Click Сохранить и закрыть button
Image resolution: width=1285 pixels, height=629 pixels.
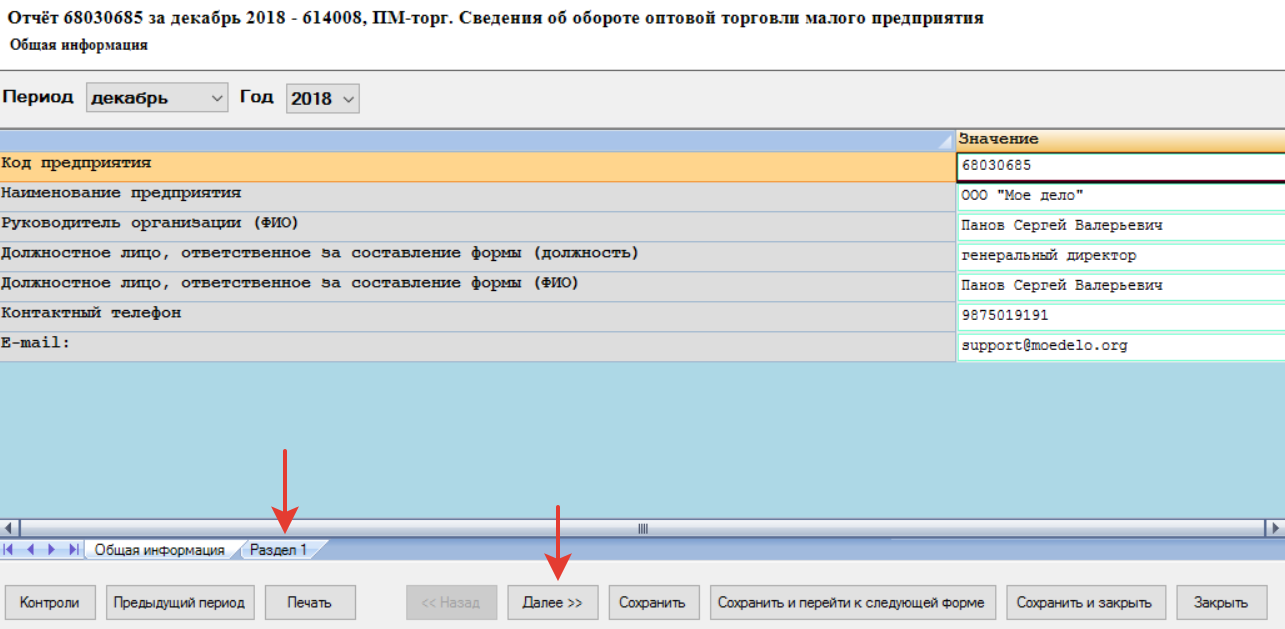pyautogui.click(x=1084, y=603)
